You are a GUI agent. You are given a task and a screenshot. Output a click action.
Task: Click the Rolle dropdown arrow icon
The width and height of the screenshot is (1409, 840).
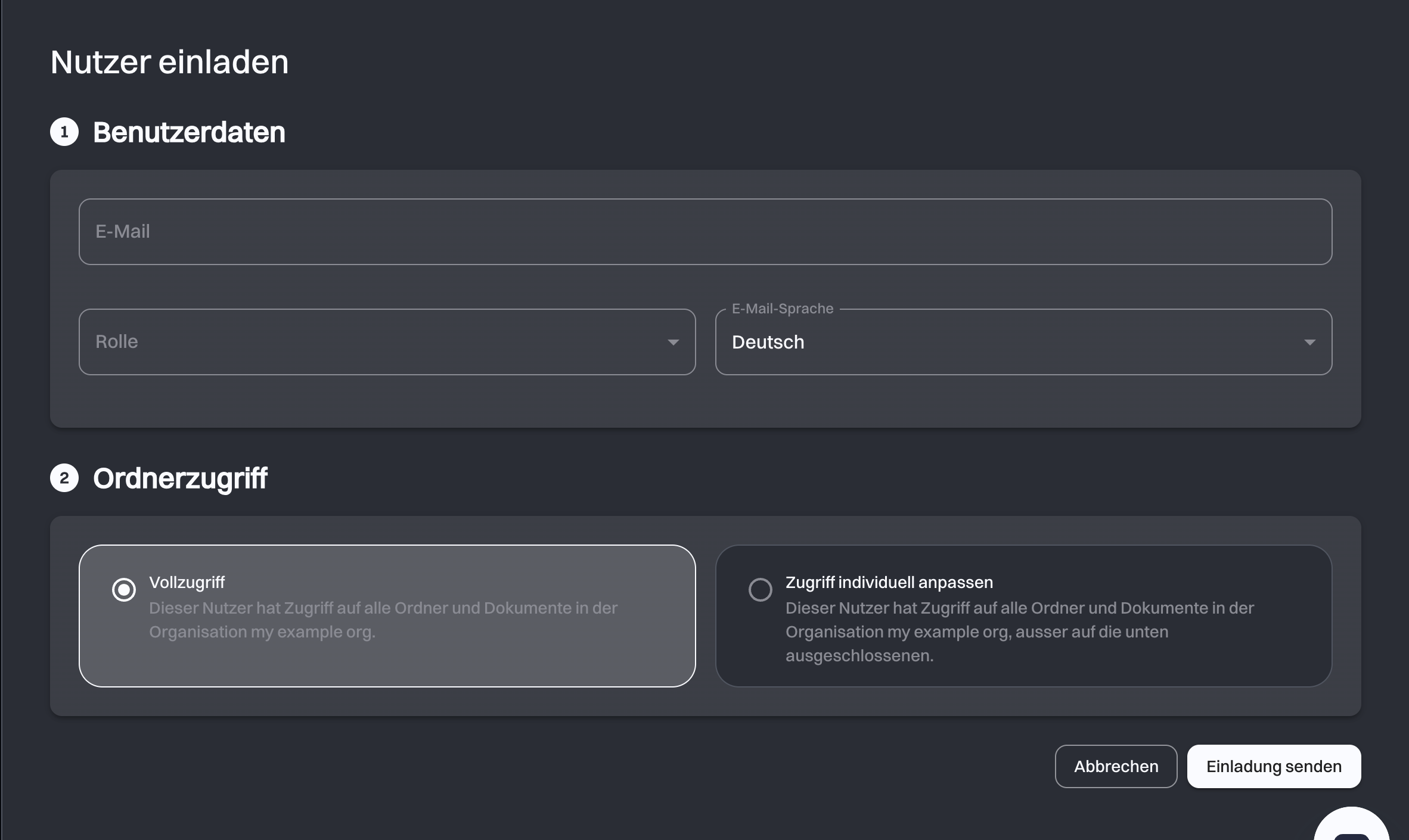[x=673, y=342]
